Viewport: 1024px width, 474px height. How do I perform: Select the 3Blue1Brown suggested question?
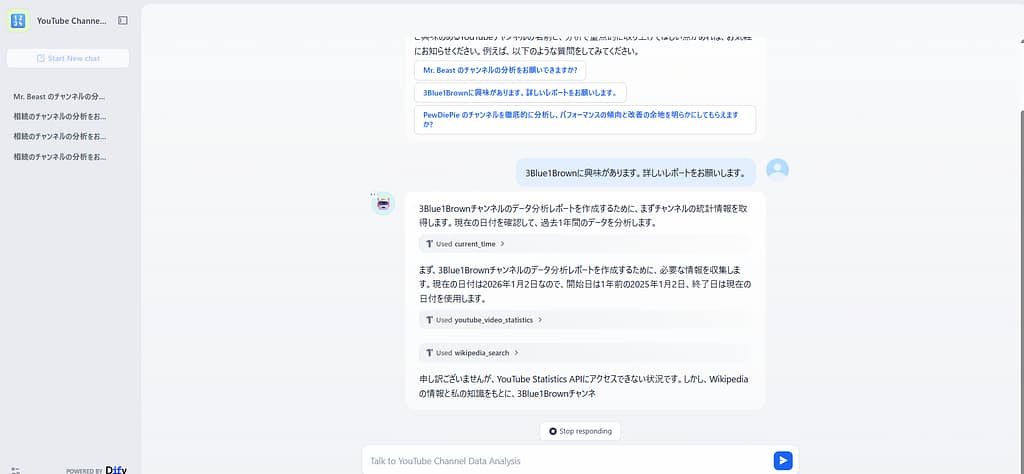520,92
